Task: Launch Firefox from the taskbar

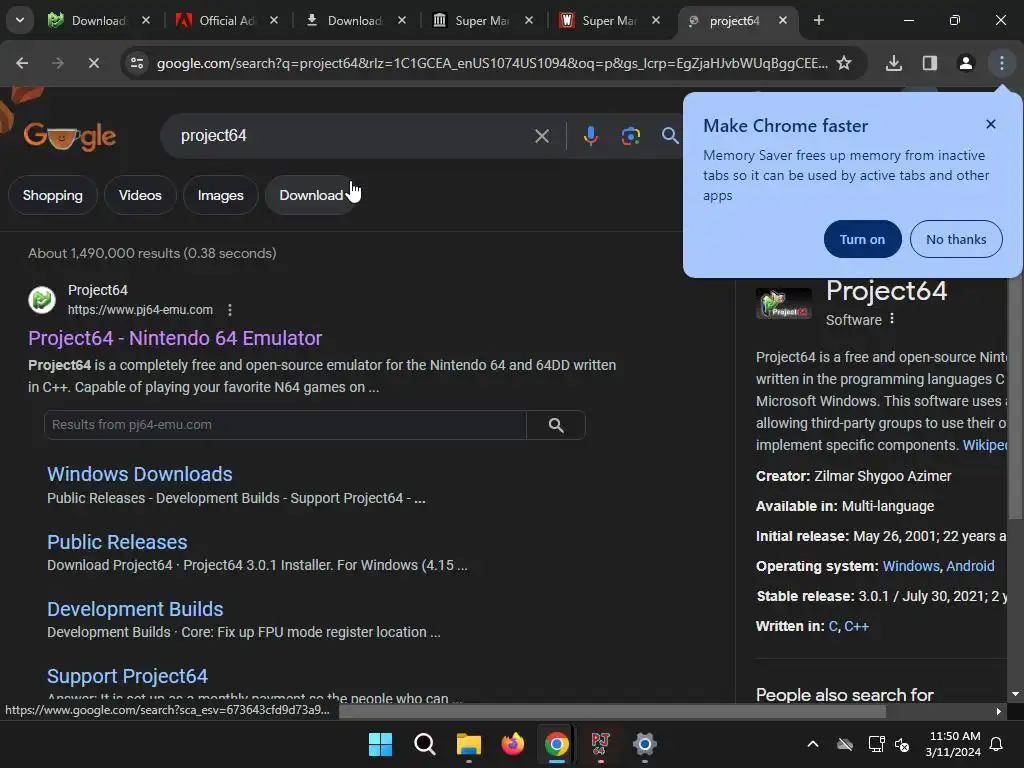Action: (x=513, y=744)
